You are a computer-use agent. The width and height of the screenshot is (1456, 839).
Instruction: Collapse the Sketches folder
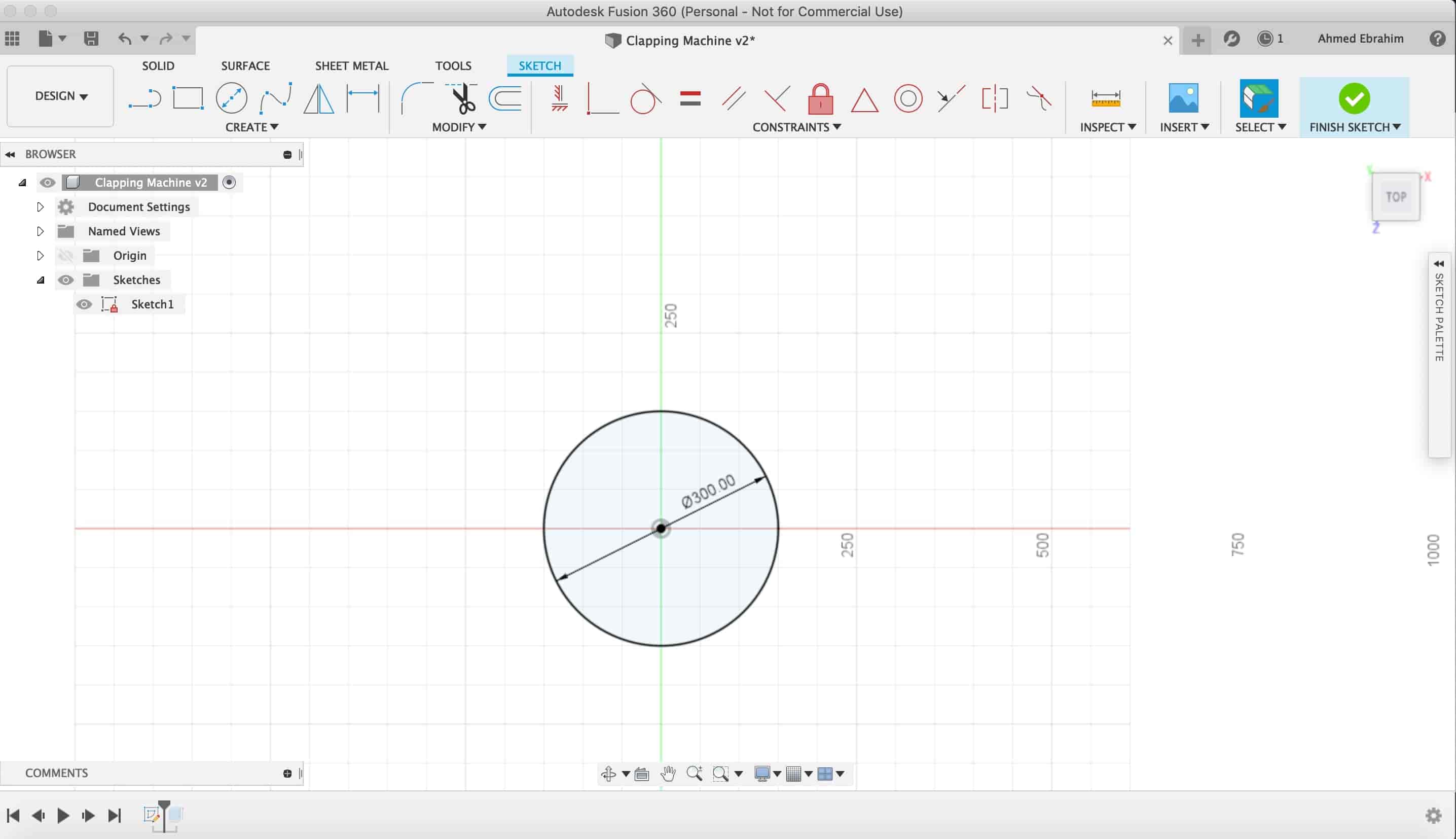click(40, 280)
